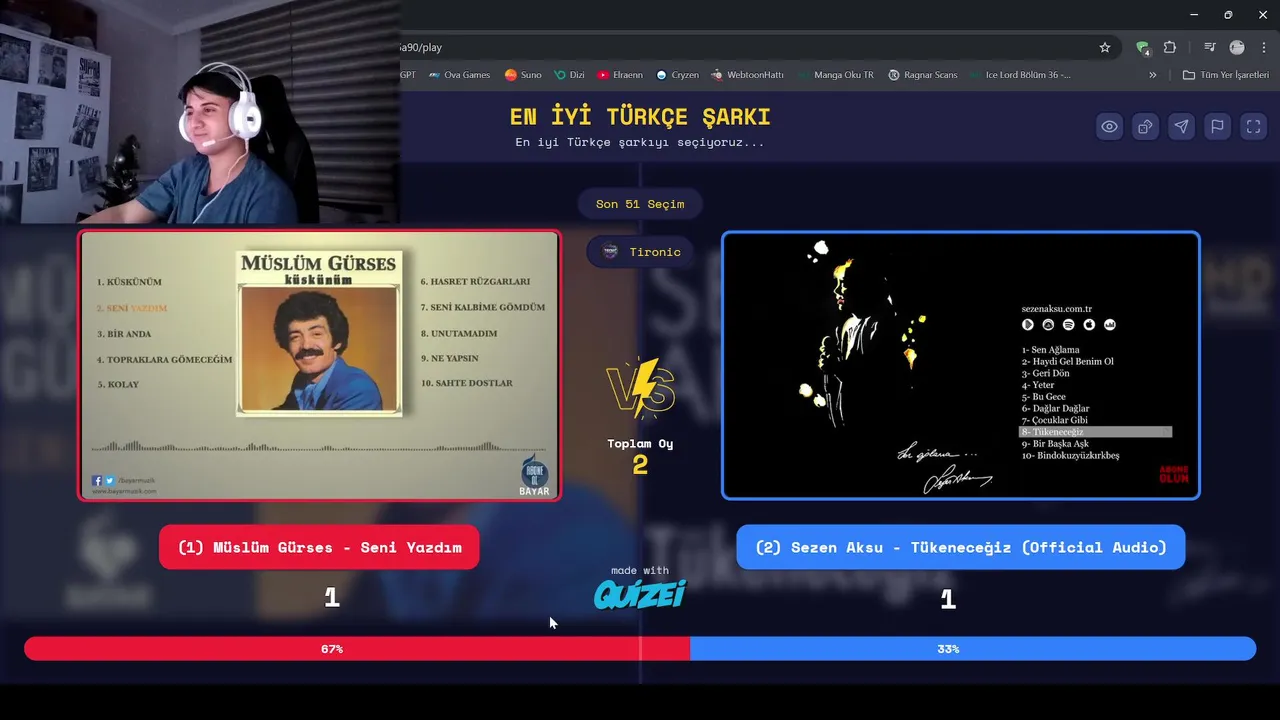Show more bookmarks with the double chevron

tap(1152, 75)
